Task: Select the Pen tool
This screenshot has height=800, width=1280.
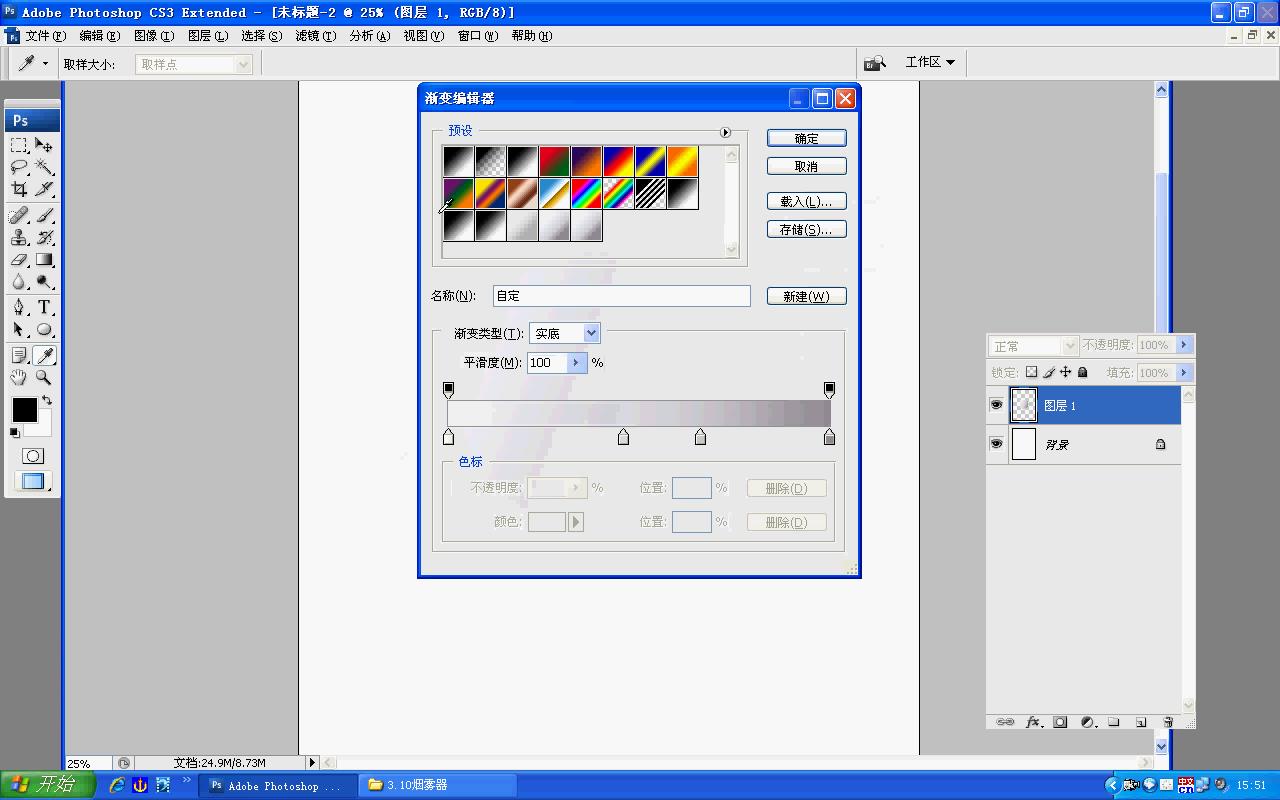Action: pyautogui.click(x=19, y=307)
